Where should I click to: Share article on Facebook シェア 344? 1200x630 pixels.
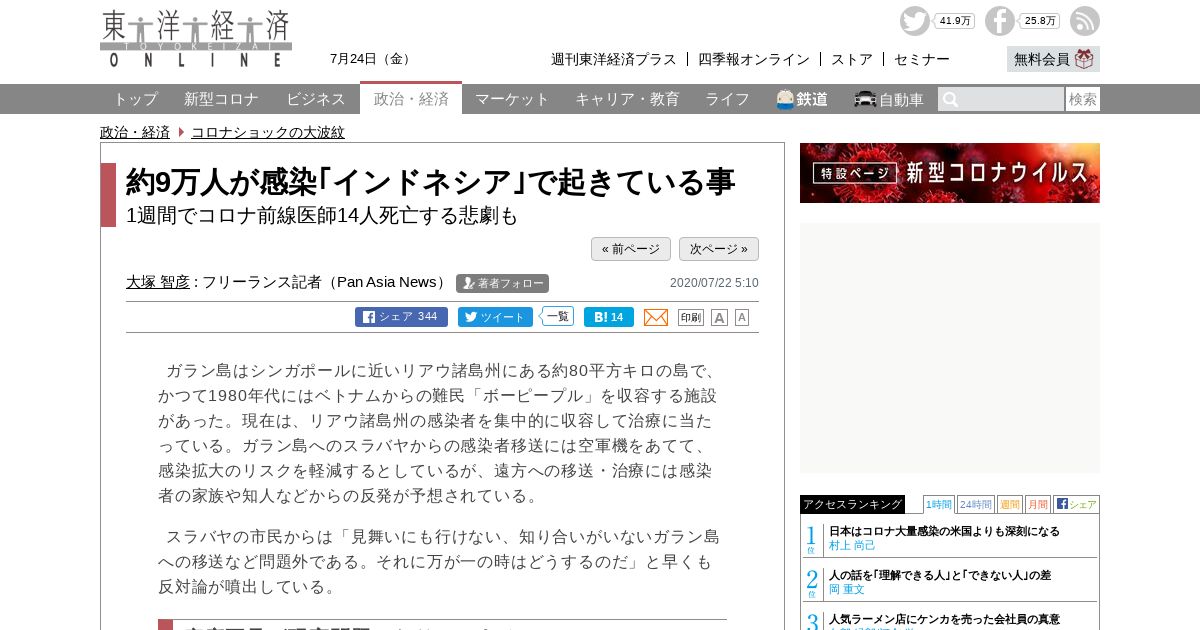tap(401, 317)
